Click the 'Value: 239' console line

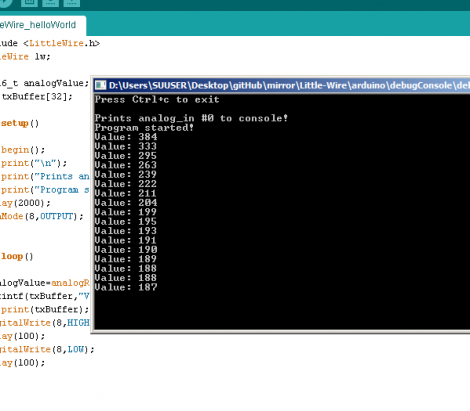pos(126,175)
